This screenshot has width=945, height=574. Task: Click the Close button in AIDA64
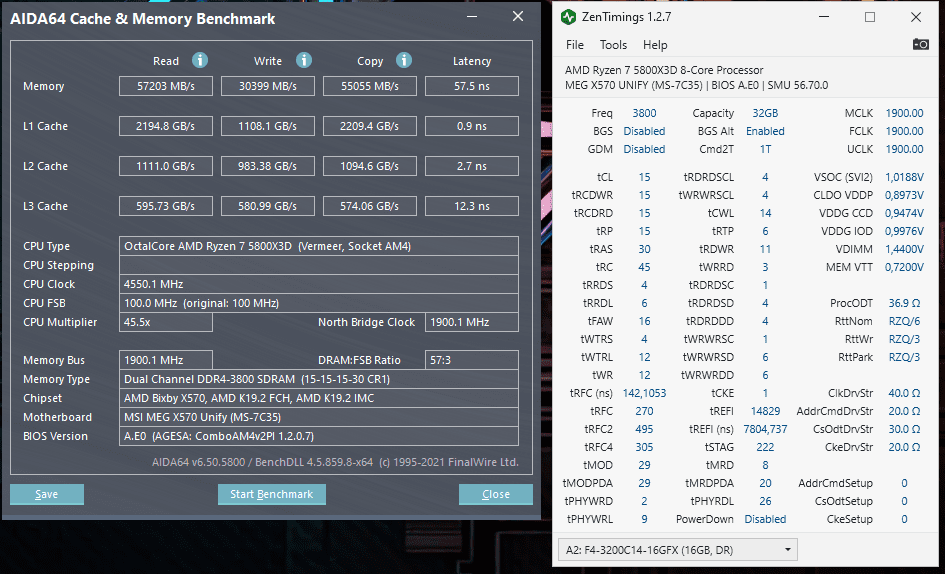[x=495, y=494]
